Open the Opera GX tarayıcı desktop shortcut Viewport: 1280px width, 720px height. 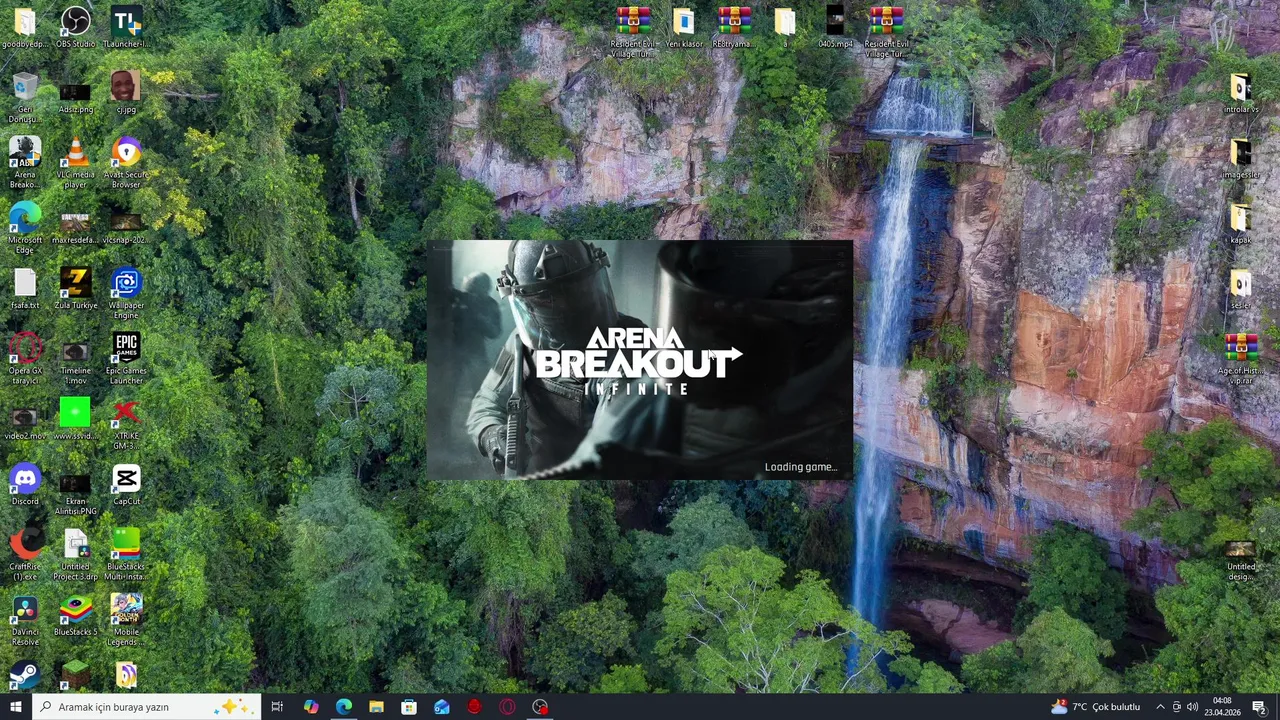tap(25, 358)
